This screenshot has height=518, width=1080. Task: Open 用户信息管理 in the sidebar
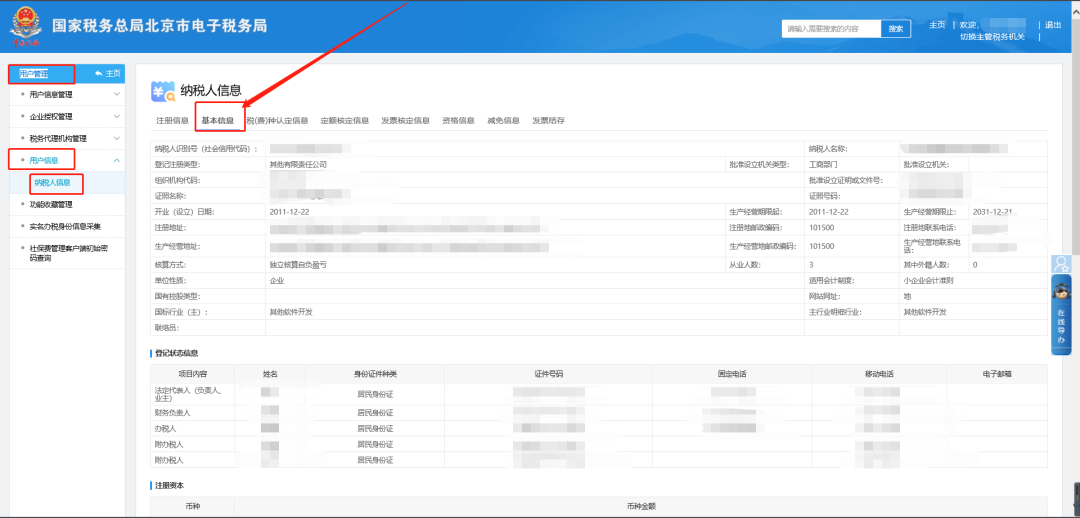(x=51, y=94)
